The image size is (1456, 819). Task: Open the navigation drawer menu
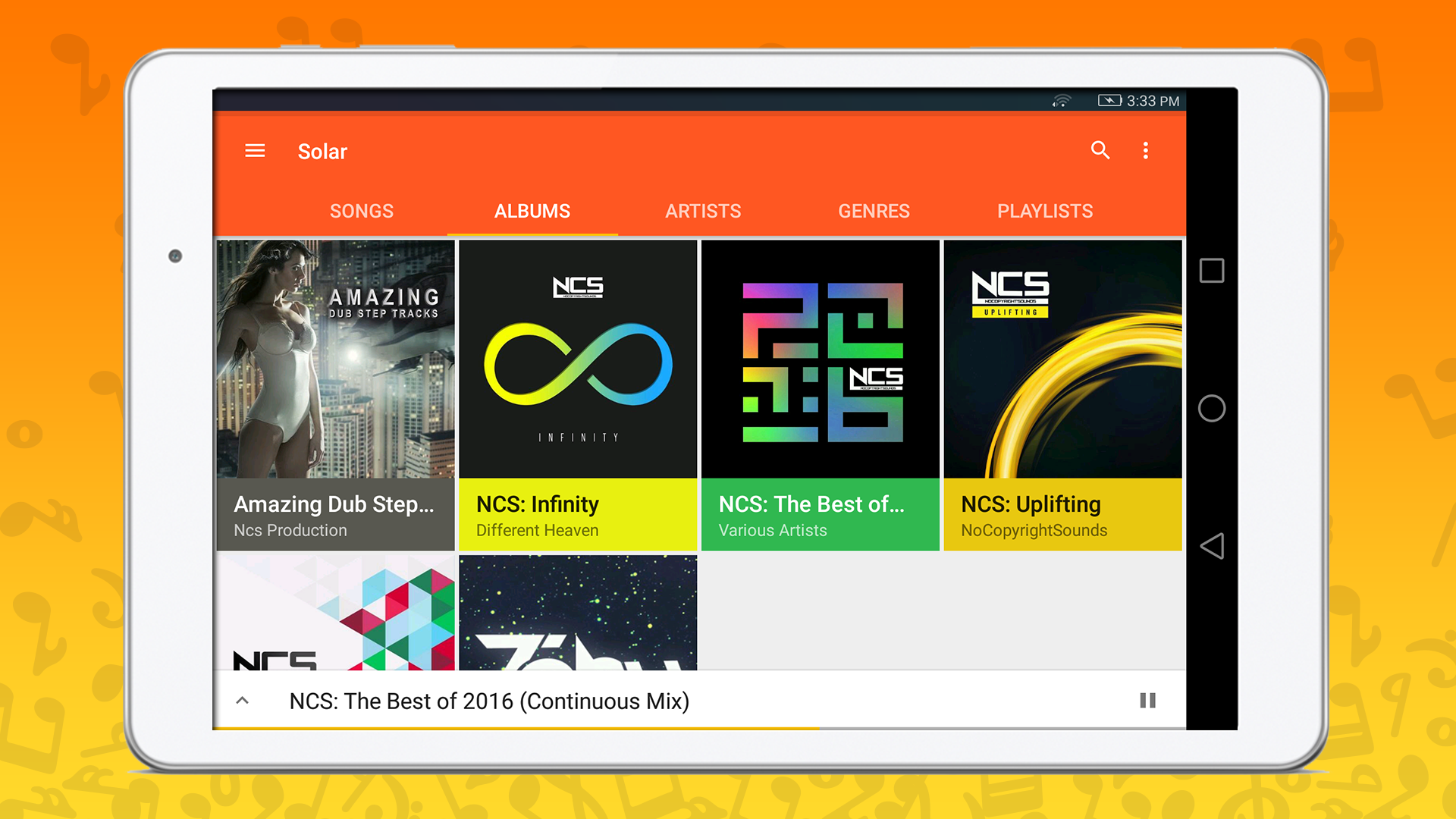pos(255,150)
